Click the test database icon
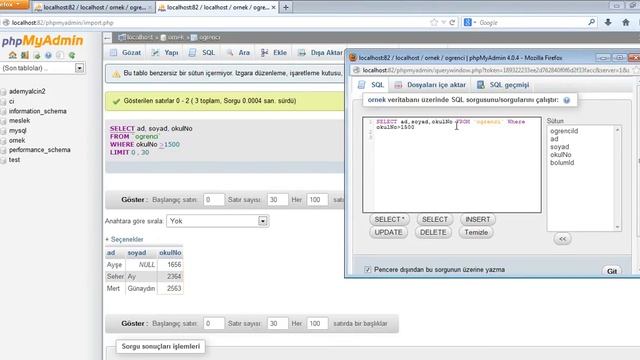Image resolution: width=640 pixels, height=360 pixels. coord(4,160)
